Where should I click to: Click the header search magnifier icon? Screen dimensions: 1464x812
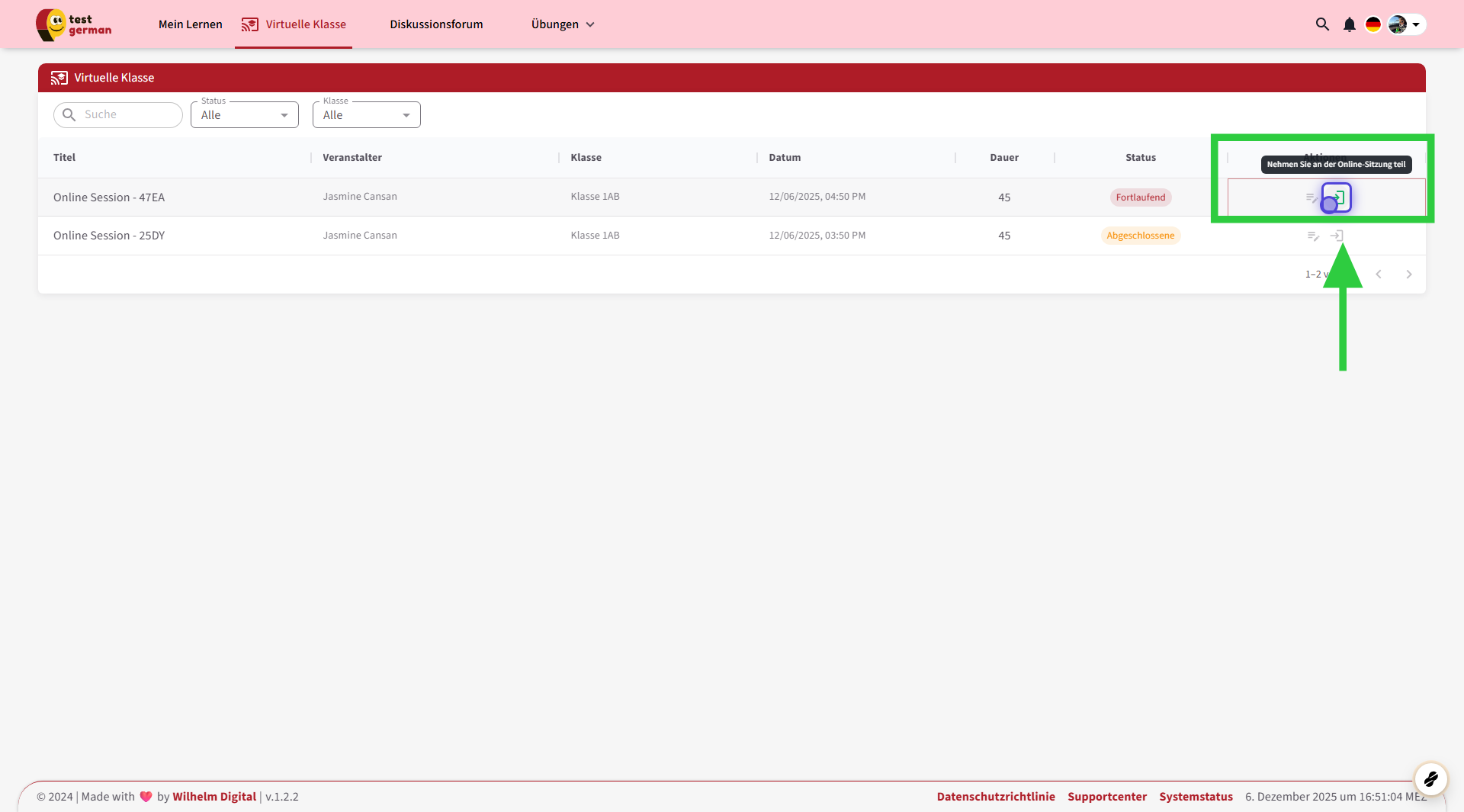tap(1322, 24)
